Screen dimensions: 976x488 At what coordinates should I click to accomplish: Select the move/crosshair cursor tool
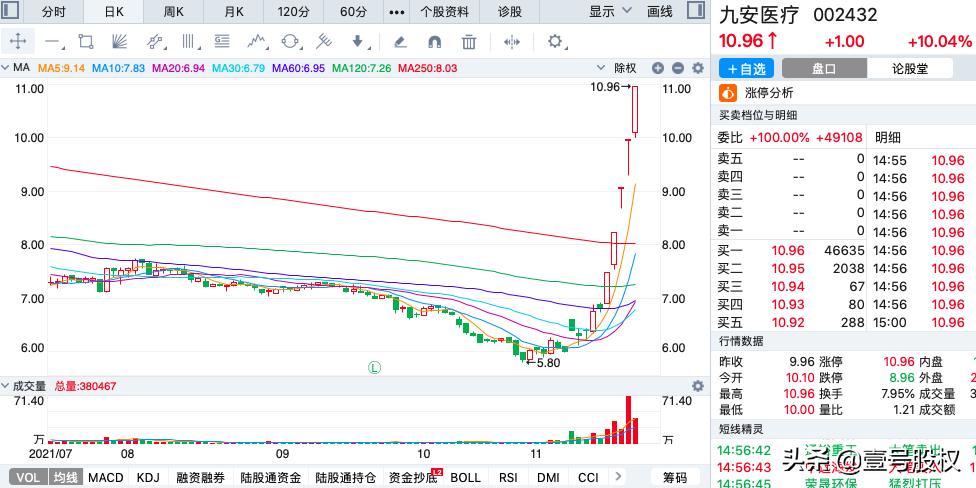(17, 42)
